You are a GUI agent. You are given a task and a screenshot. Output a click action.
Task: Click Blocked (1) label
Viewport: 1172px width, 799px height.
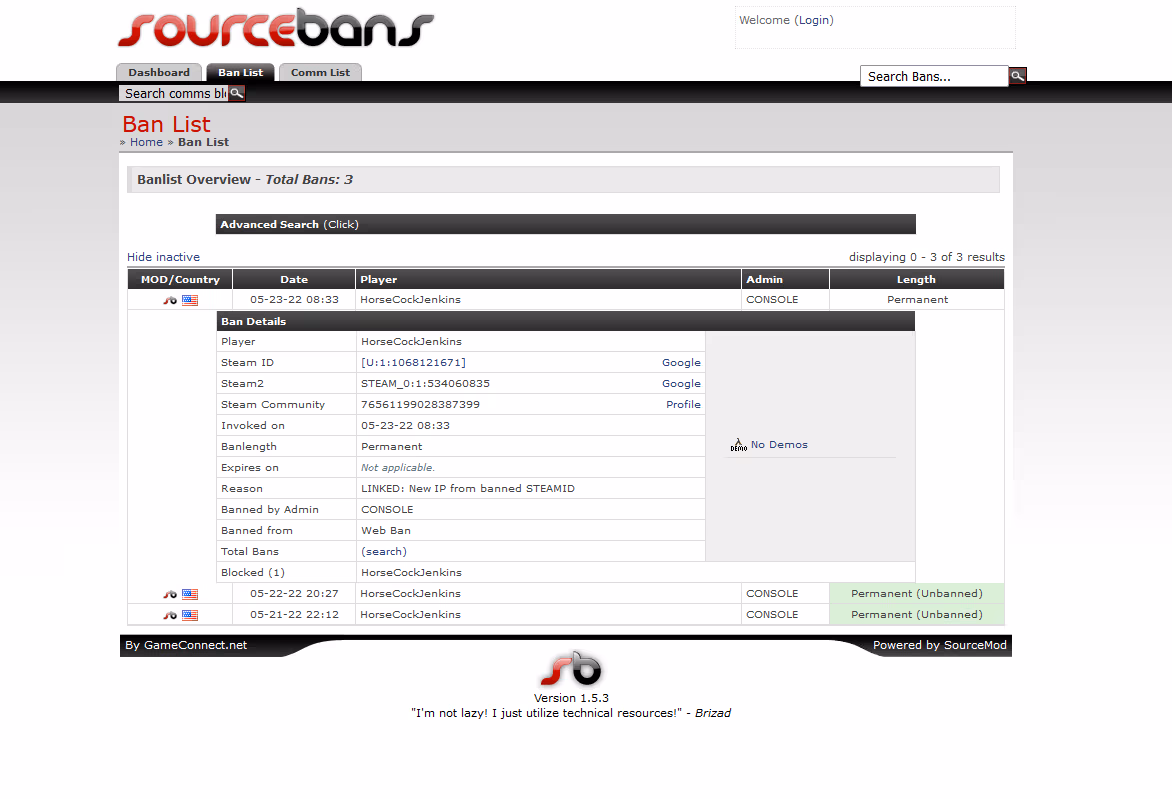(x=253, y=573)
